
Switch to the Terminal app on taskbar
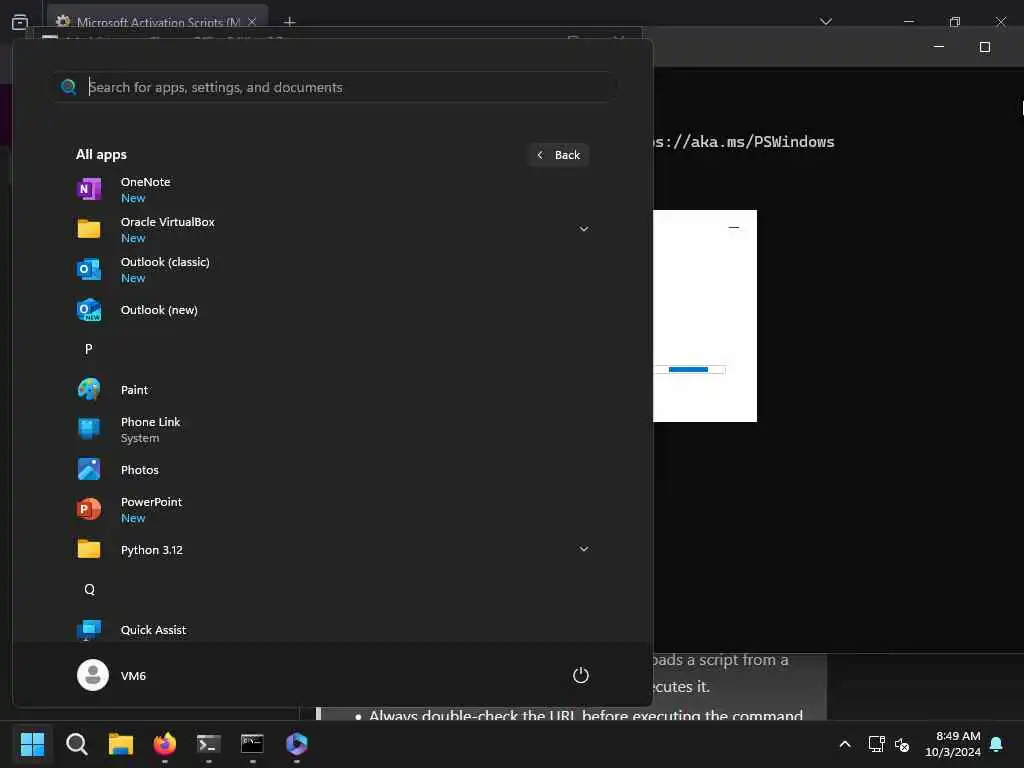(208, 744)
